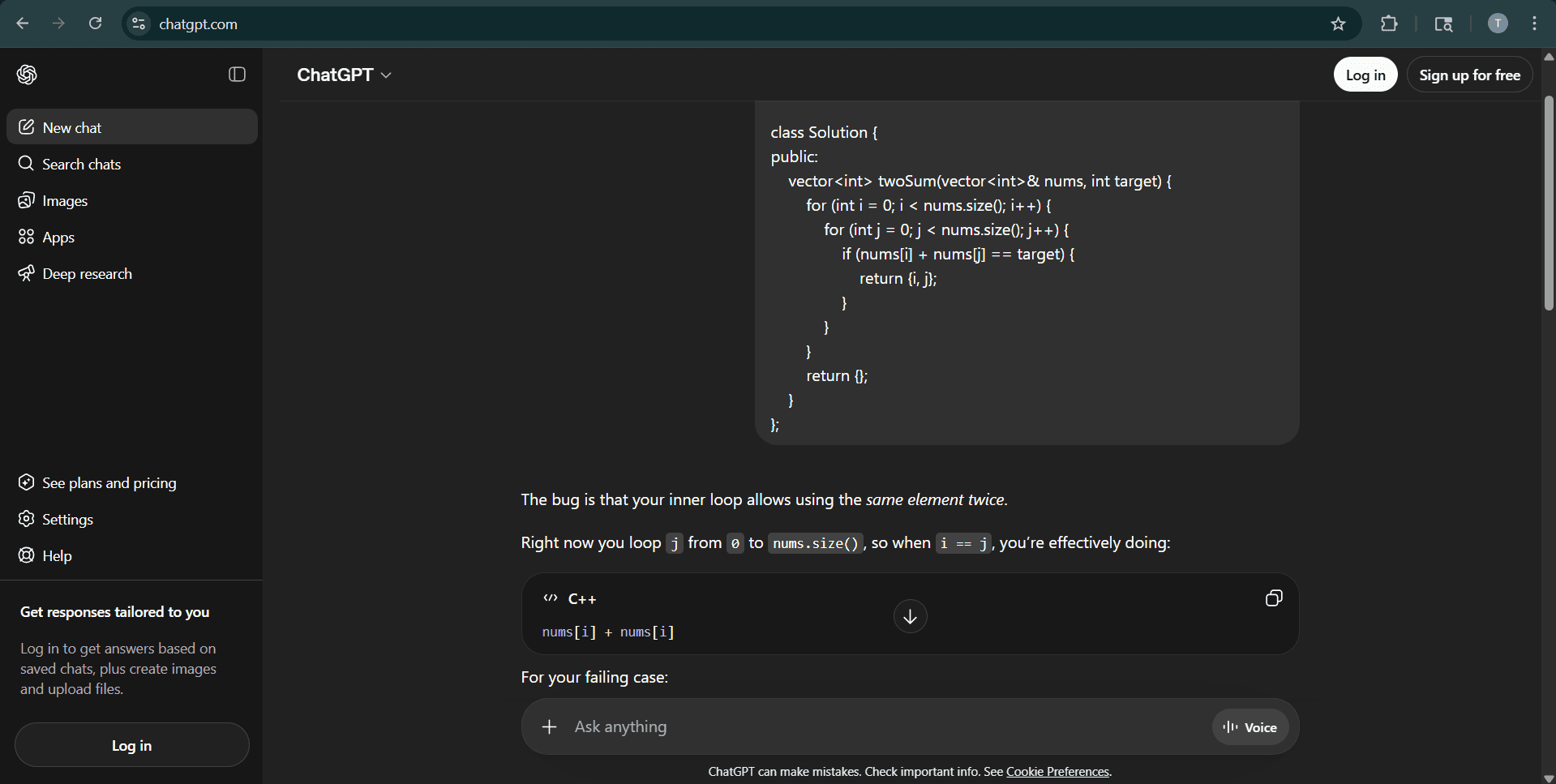Screen dimensions: 1556x784
Task: Click the 'nums[i] + nums[i]' code line
Action: [x=608, y=632]
